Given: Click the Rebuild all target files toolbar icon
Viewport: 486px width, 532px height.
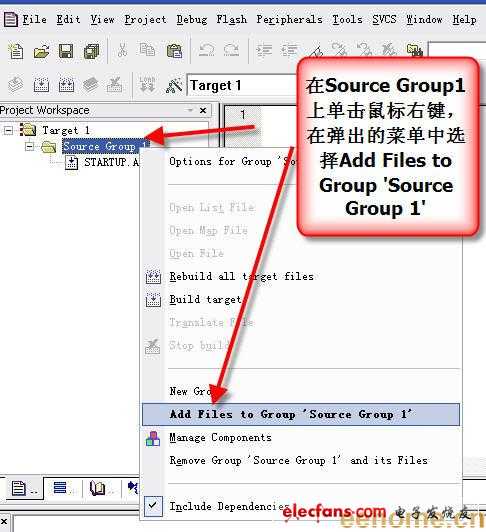Looking at the screenshot, I should click(66, 85).
